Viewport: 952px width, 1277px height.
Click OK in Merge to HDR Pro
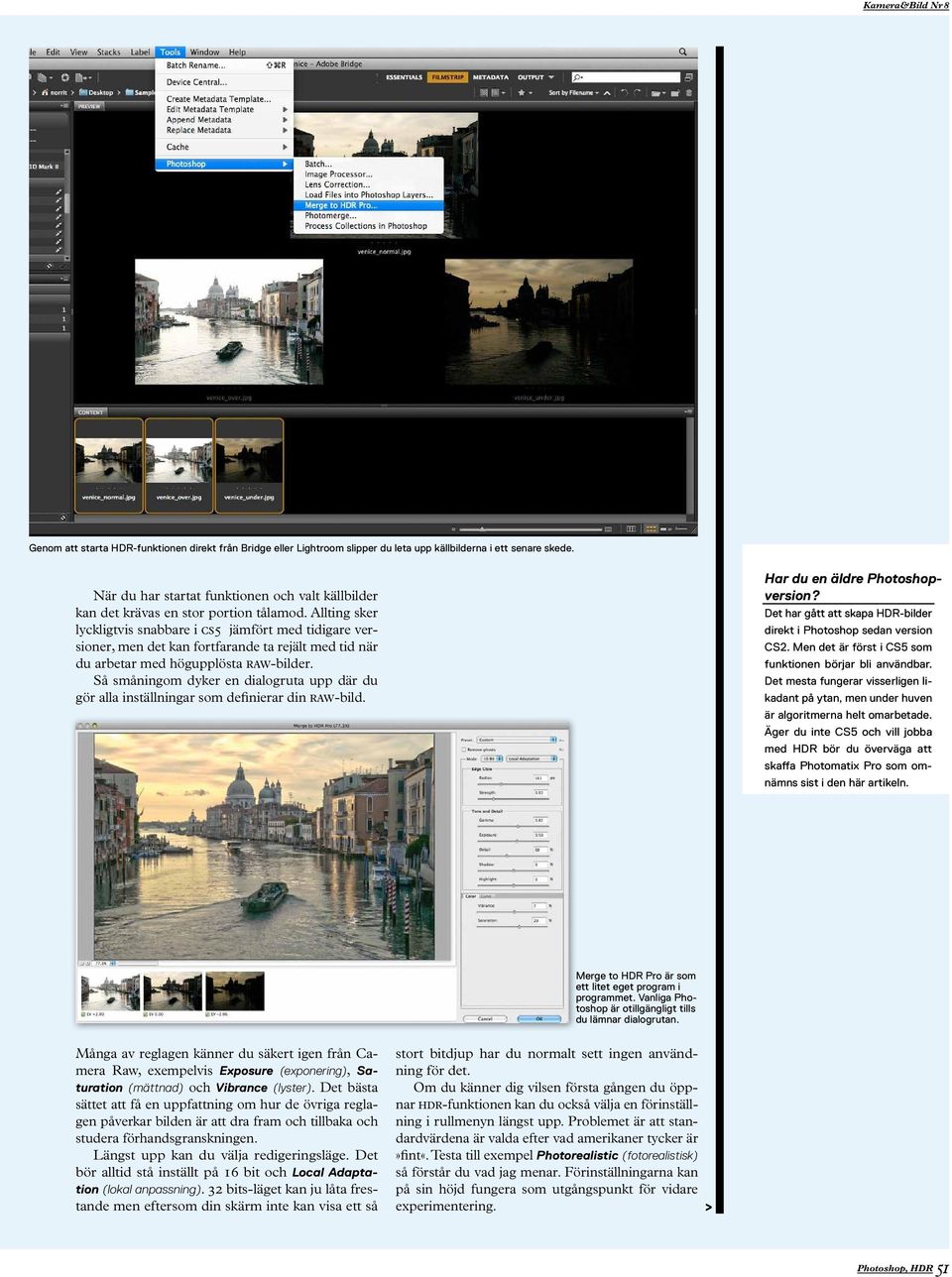click(x=539, y=1019)
